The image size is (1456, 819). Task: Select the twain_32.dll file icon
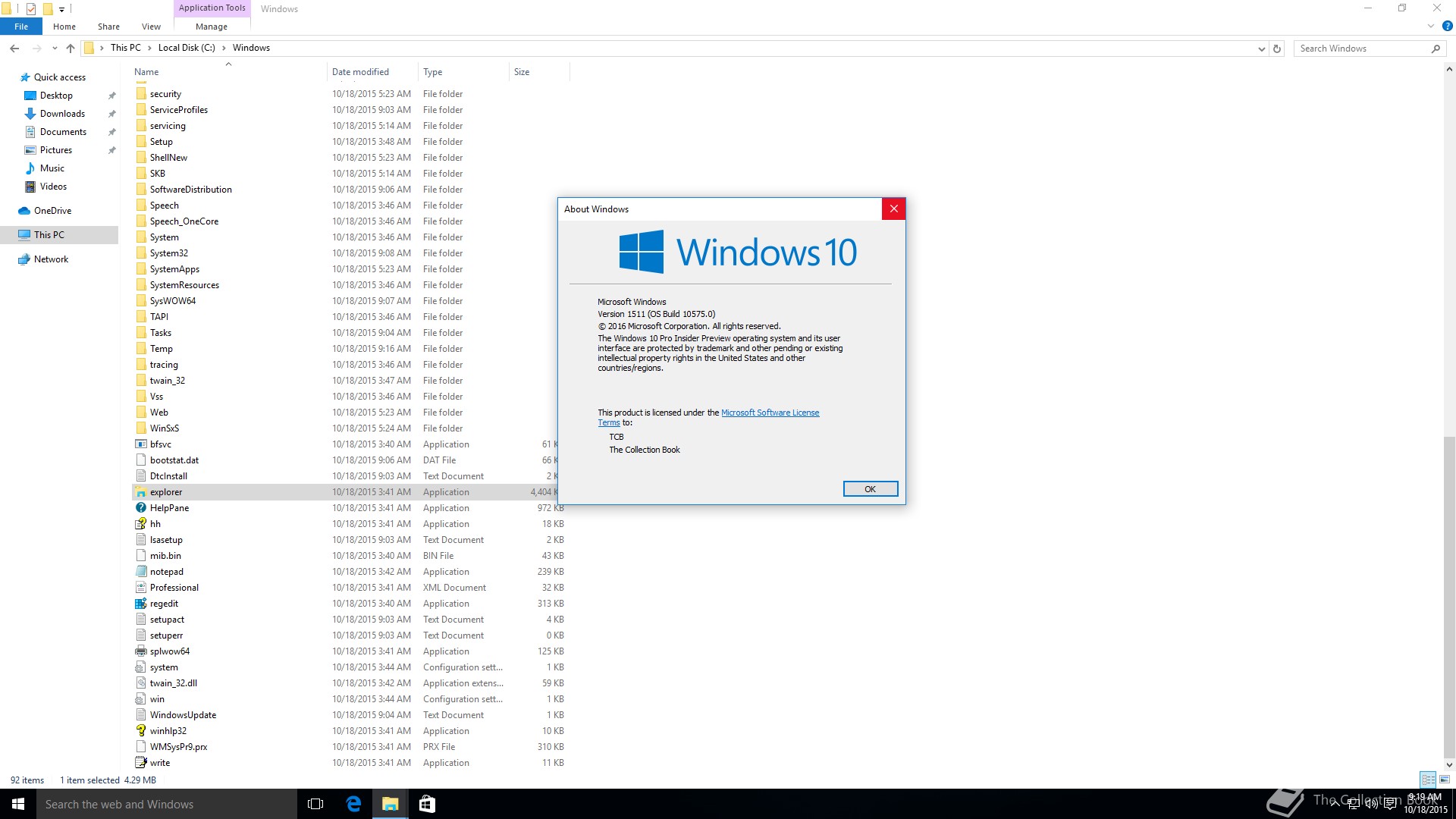(140, 683)
